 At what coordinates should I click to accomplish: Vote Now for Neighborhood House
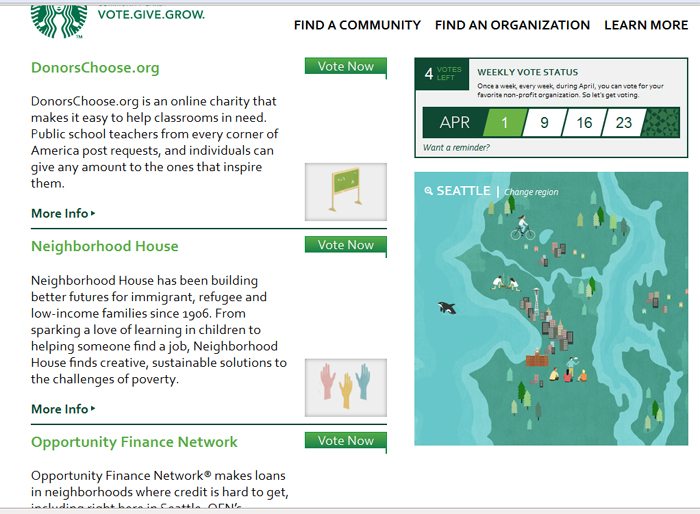(x=346, y=245)
